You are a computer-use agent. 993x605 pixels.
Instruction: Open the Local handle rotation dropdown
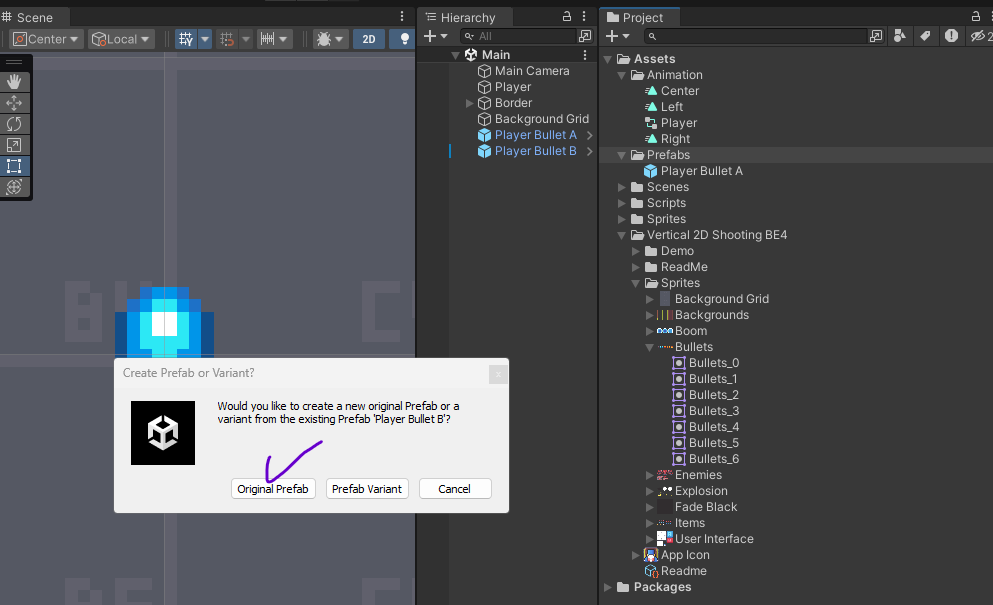coord(122,39)
